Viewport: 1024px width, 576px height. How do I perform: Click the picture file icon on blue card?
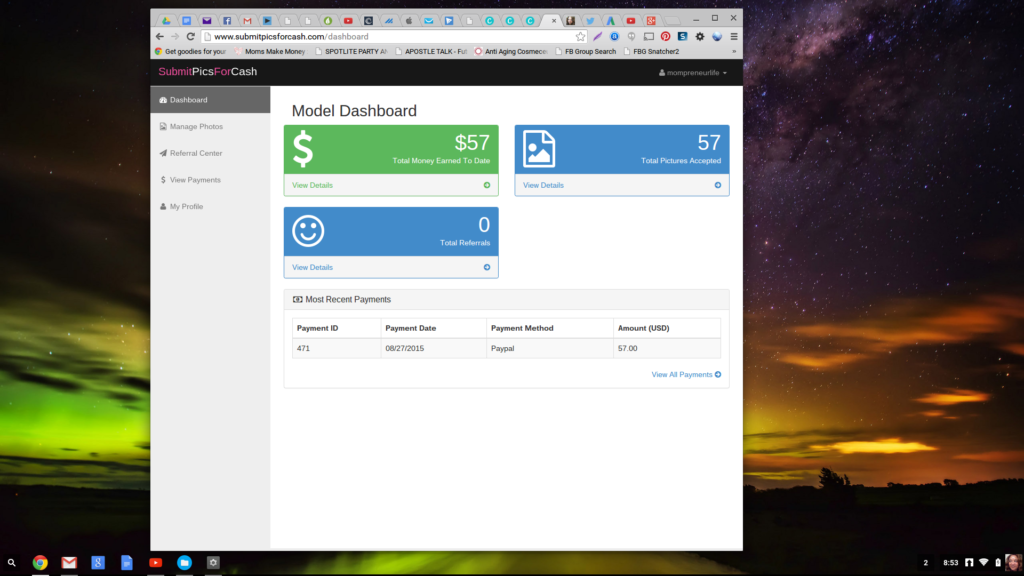click(539, 149)
